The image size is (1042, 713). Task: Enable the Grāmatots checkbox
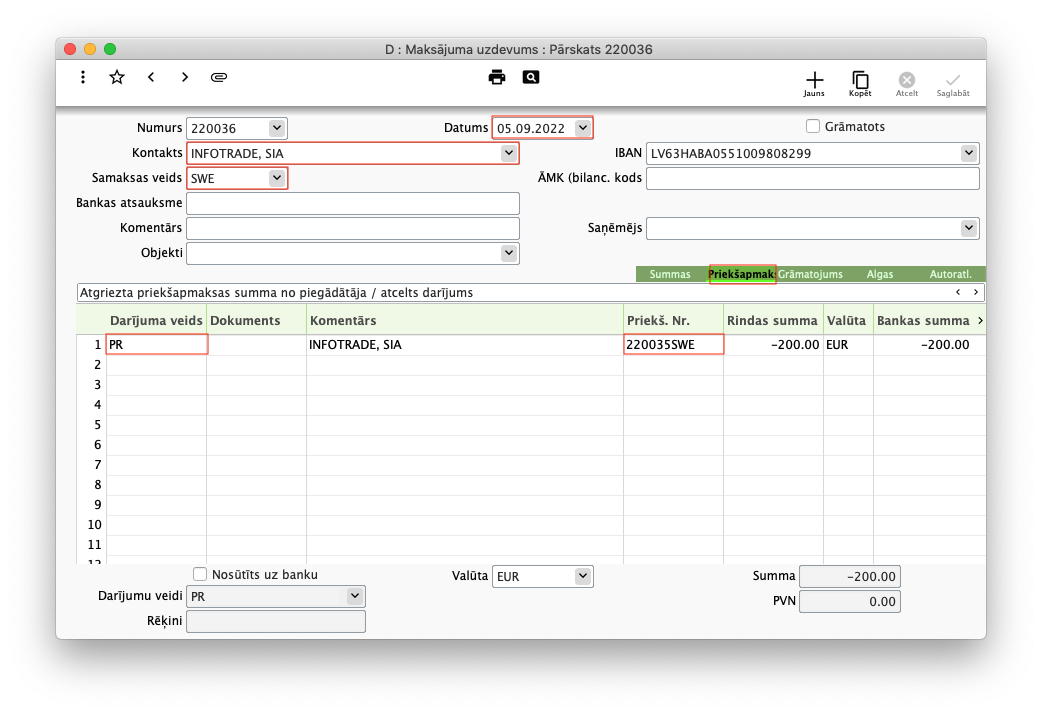tap(813, 127)
